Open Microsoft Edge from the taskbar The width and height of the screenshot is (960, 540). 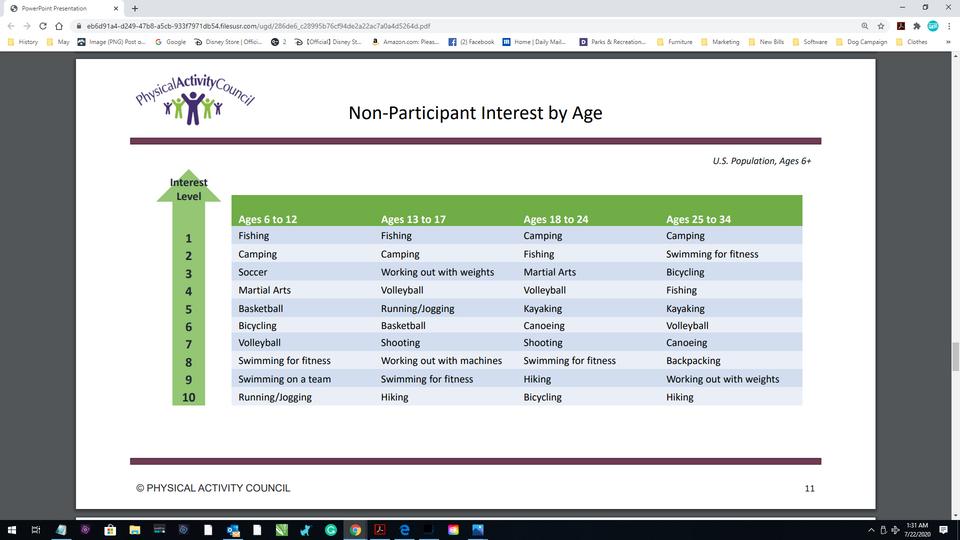coord(404,530)
